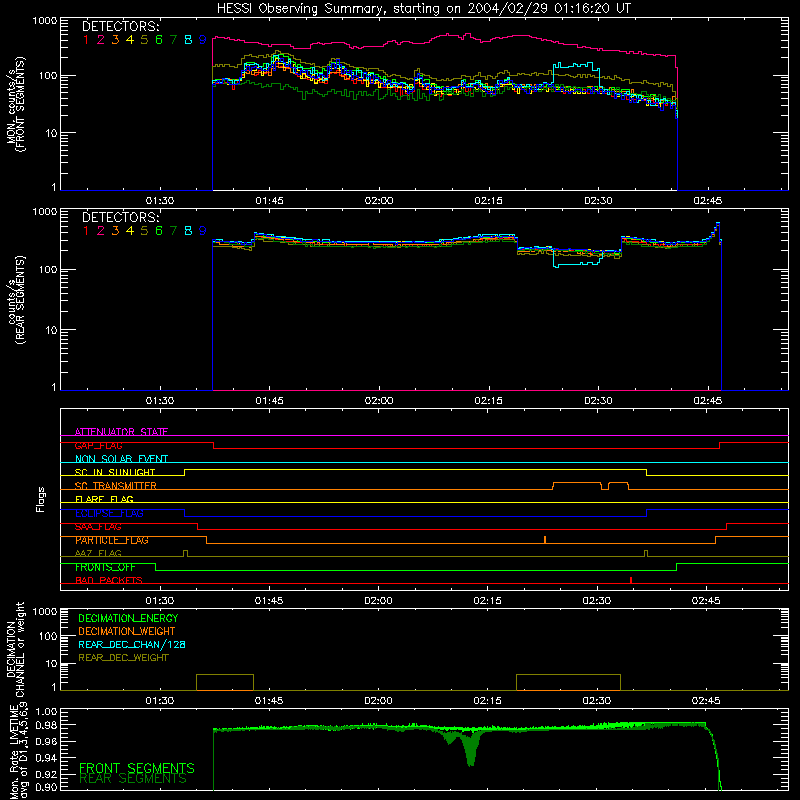Click the ECLIPSE_FLAG label
Image resolution: width=800 pixels, height=800 pixels.
coord(109,513)
